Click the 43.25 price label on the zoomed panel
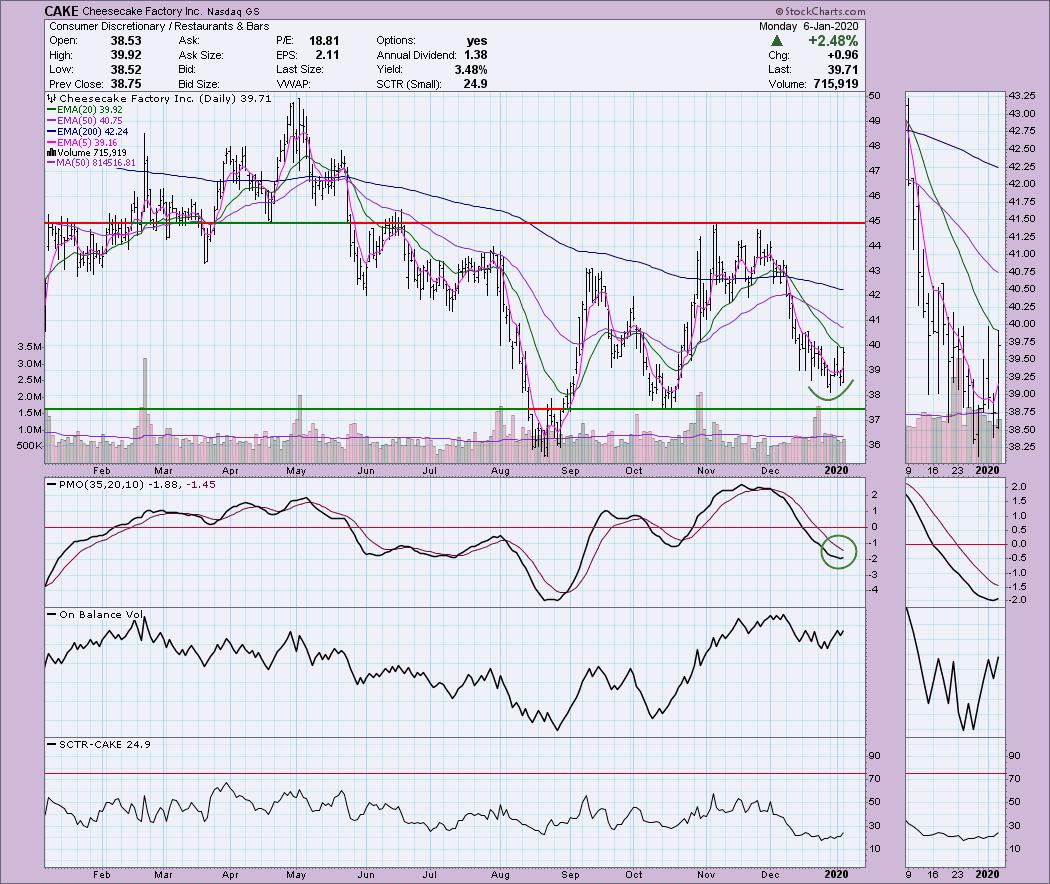 point(1022,96)
